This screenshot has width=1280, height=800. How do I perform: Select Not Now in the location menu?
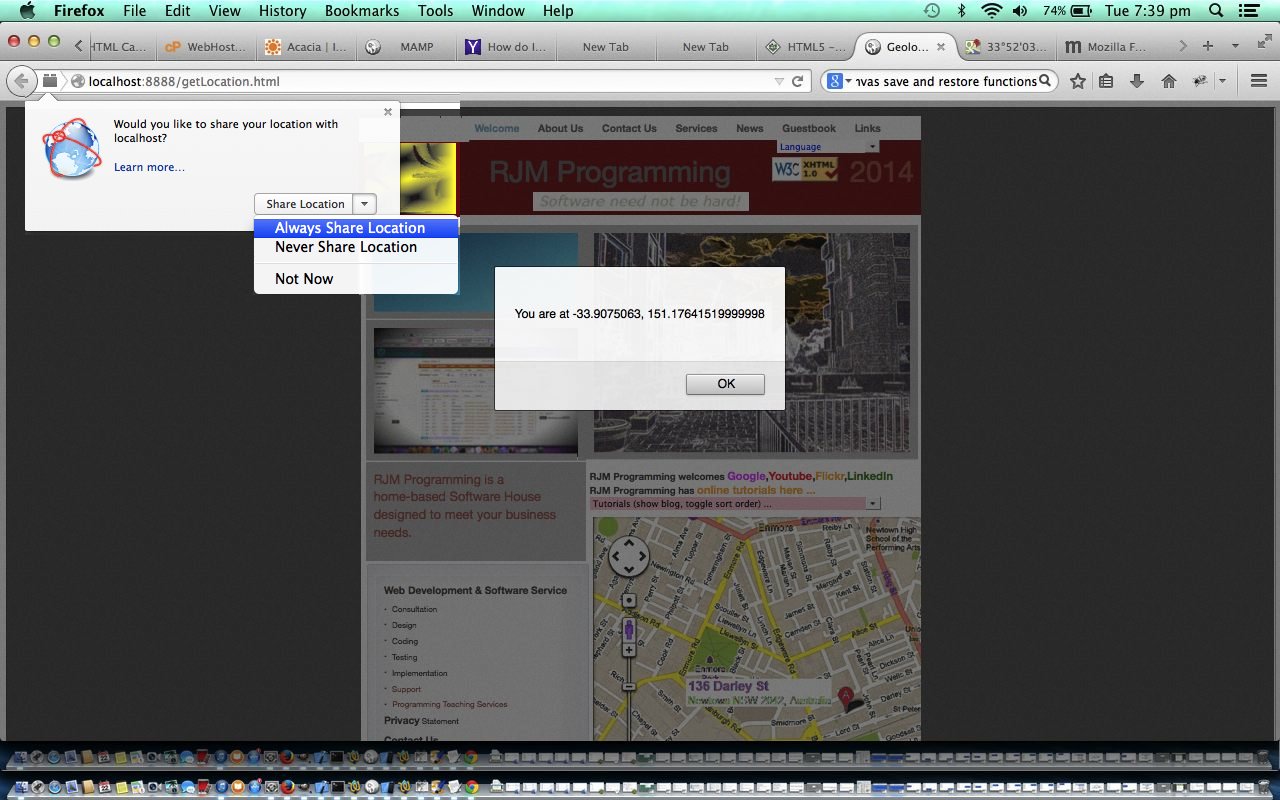tap(356, 279)
